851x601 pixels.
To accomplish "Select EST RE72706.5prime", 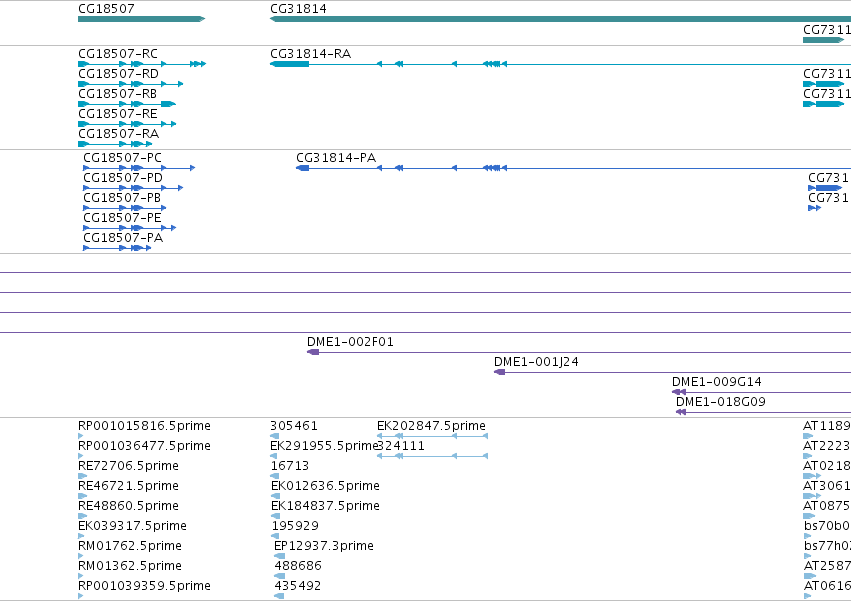I will click(x=128, y=466).
